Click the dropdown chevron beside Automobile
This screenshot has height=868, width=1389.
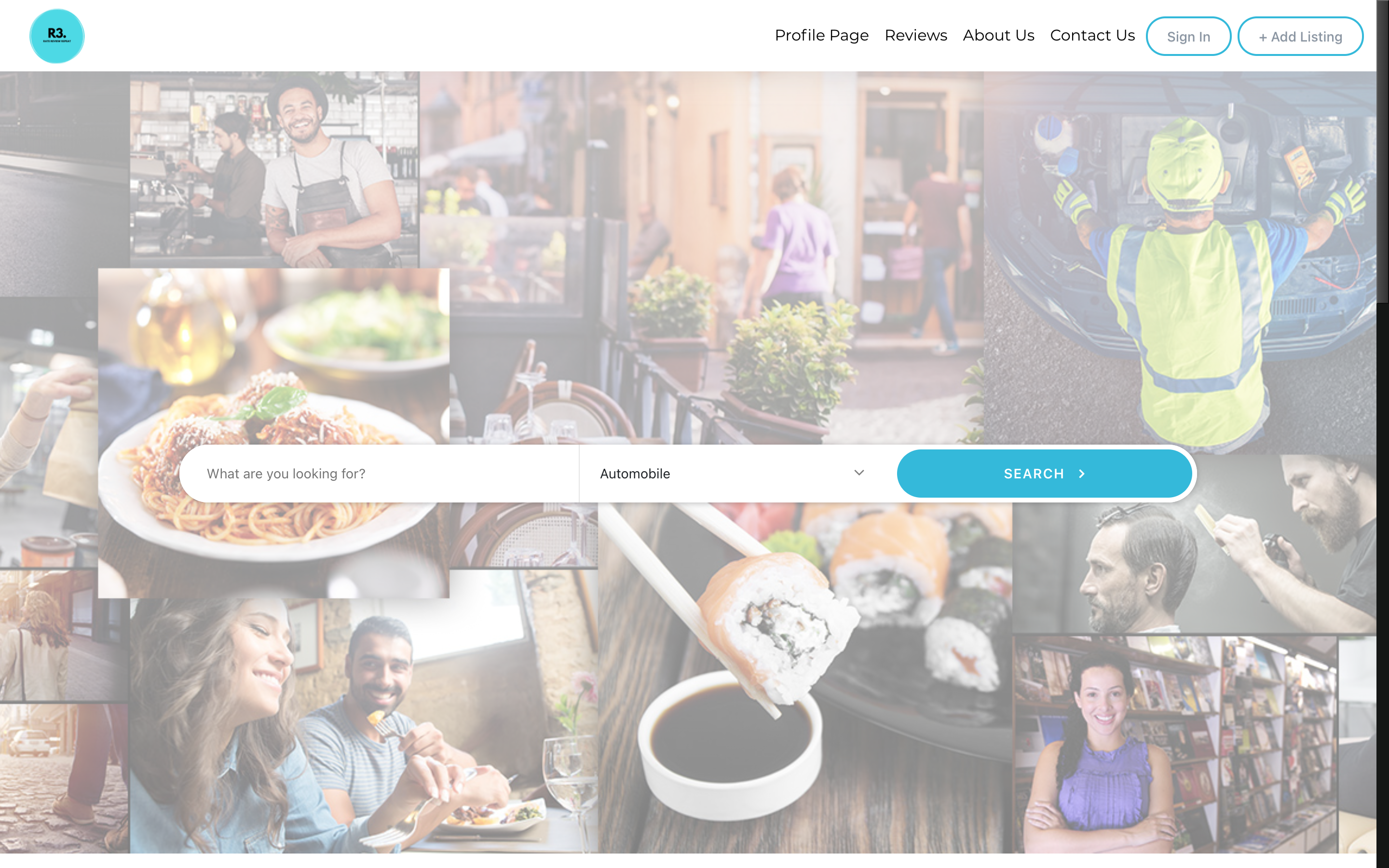tap(858, 473)
